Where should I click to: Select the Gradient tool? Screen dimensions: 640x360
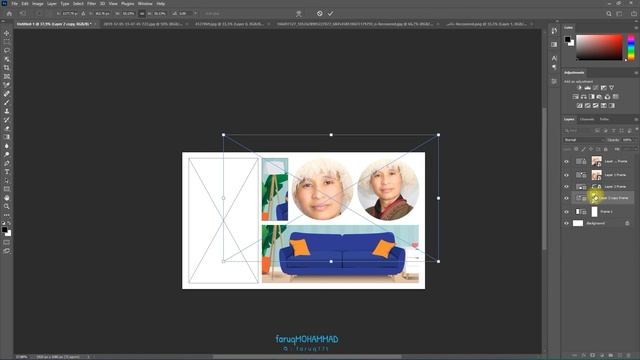[x=7, y=137]
